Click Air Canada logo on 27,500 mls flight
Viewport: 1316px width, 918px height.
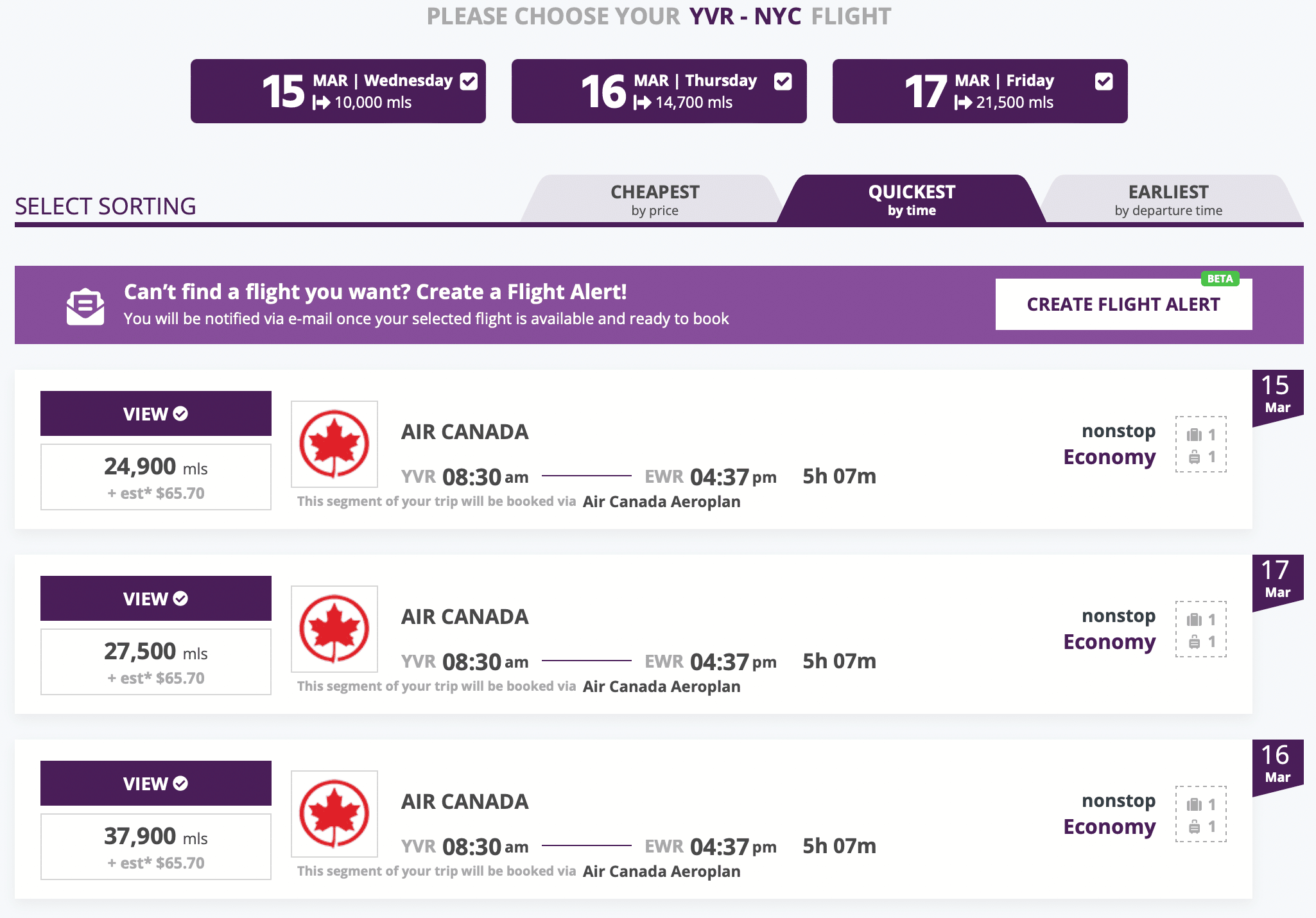[334, 629]
